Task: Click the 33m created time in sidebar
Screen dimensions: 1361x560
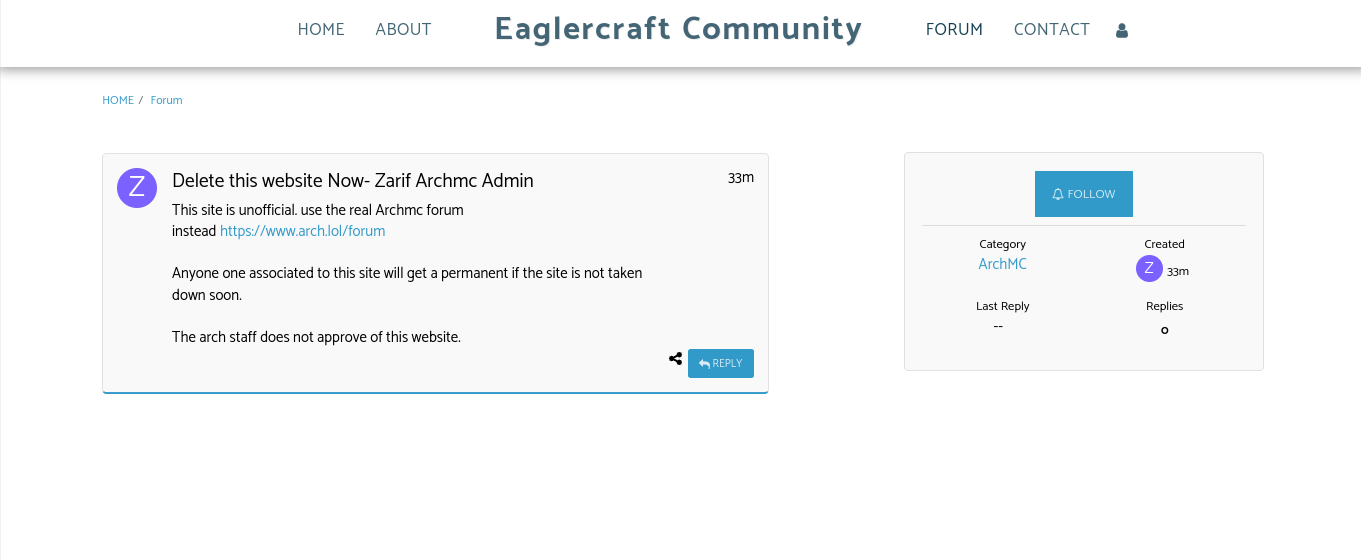Action: (1178, 272)
